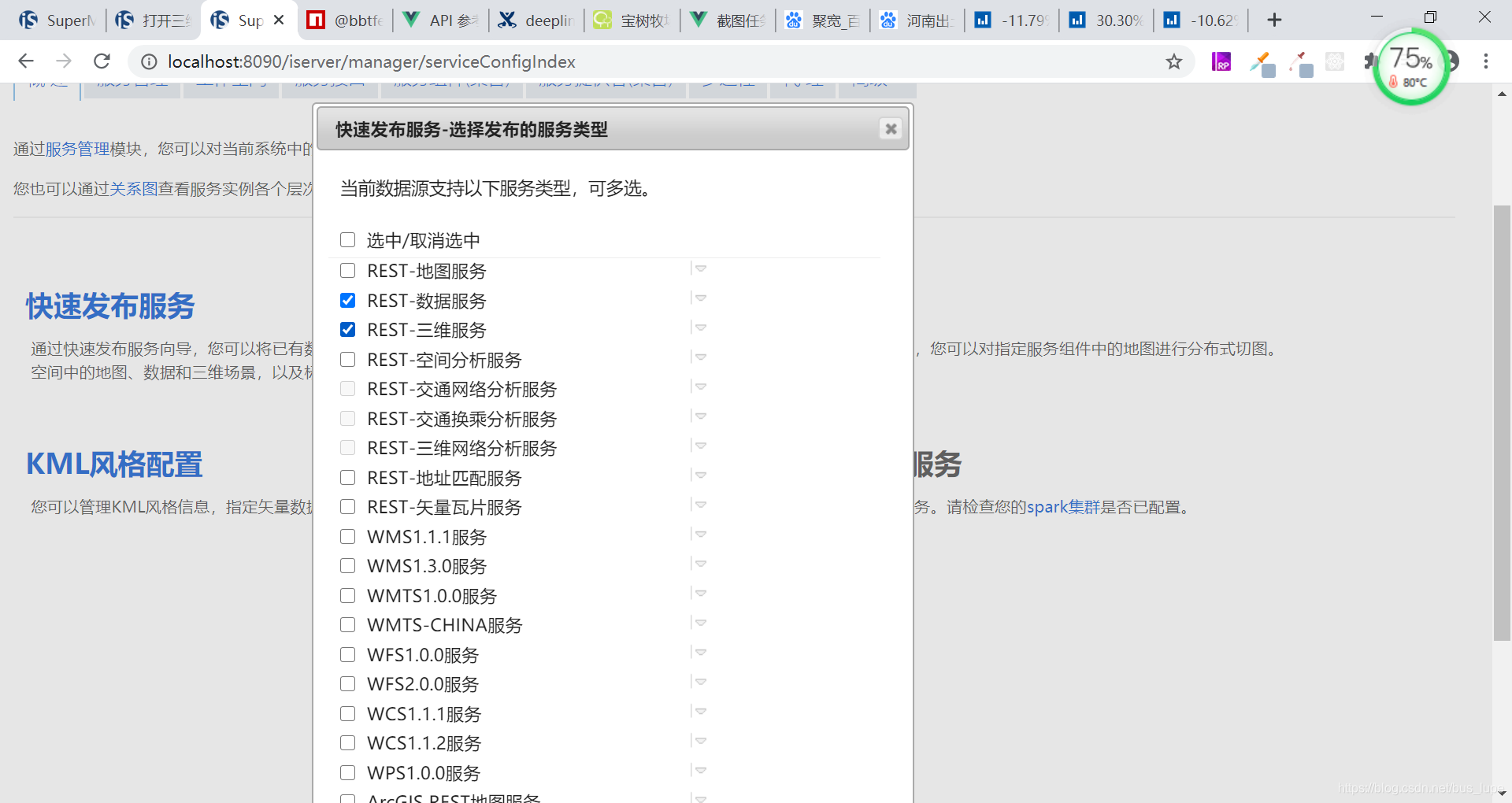Expand dropdown arrow for REST-矢量瓦片服务 row
The height and width of the screenshot is (803, 1512).
(700, 505)
